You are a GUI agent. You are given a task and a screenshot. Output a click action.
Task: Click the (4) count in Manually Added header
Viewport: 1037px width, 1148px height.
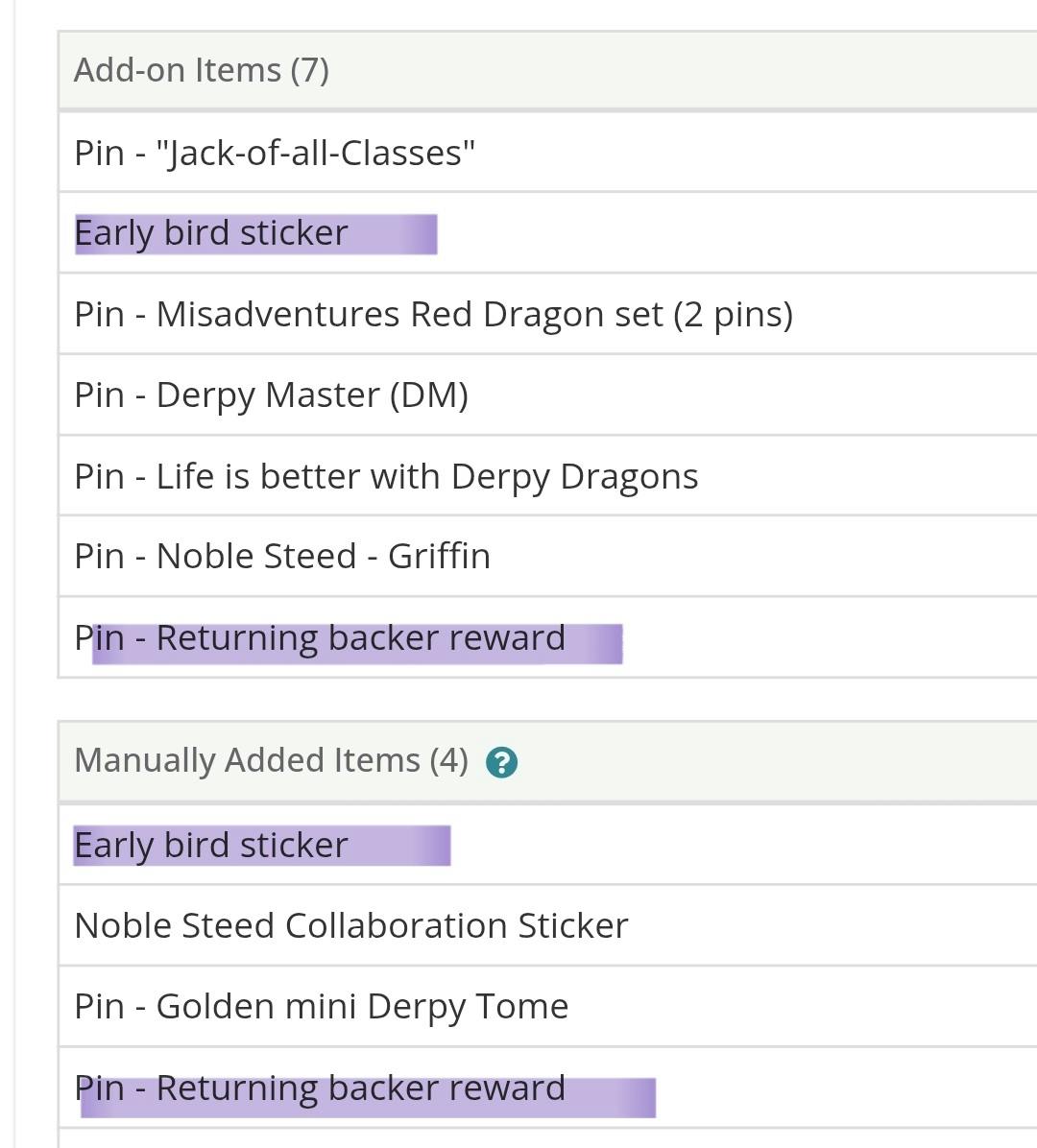(x=448, y=760)
